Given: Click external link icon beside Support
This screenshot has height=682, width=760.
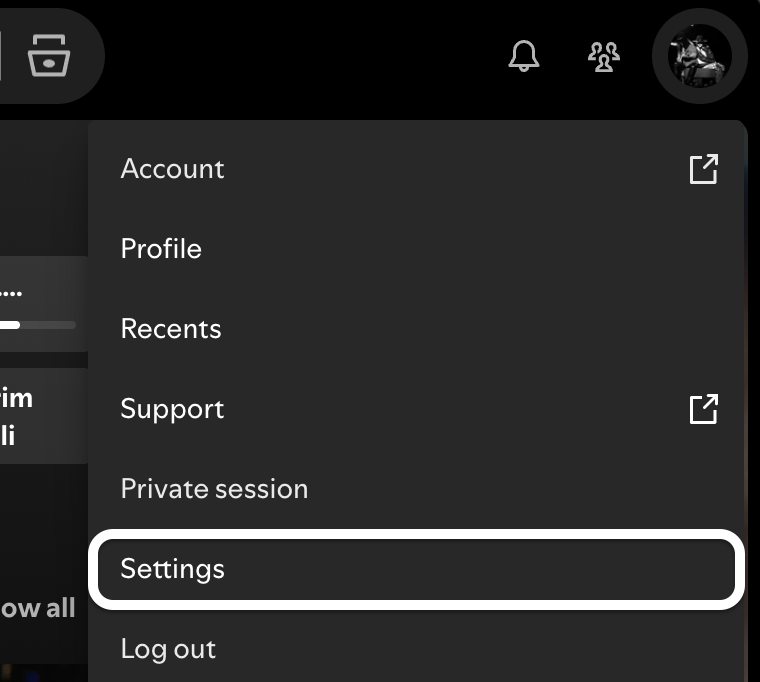Looking at the screenshot, I should click(x=704, y=409).
